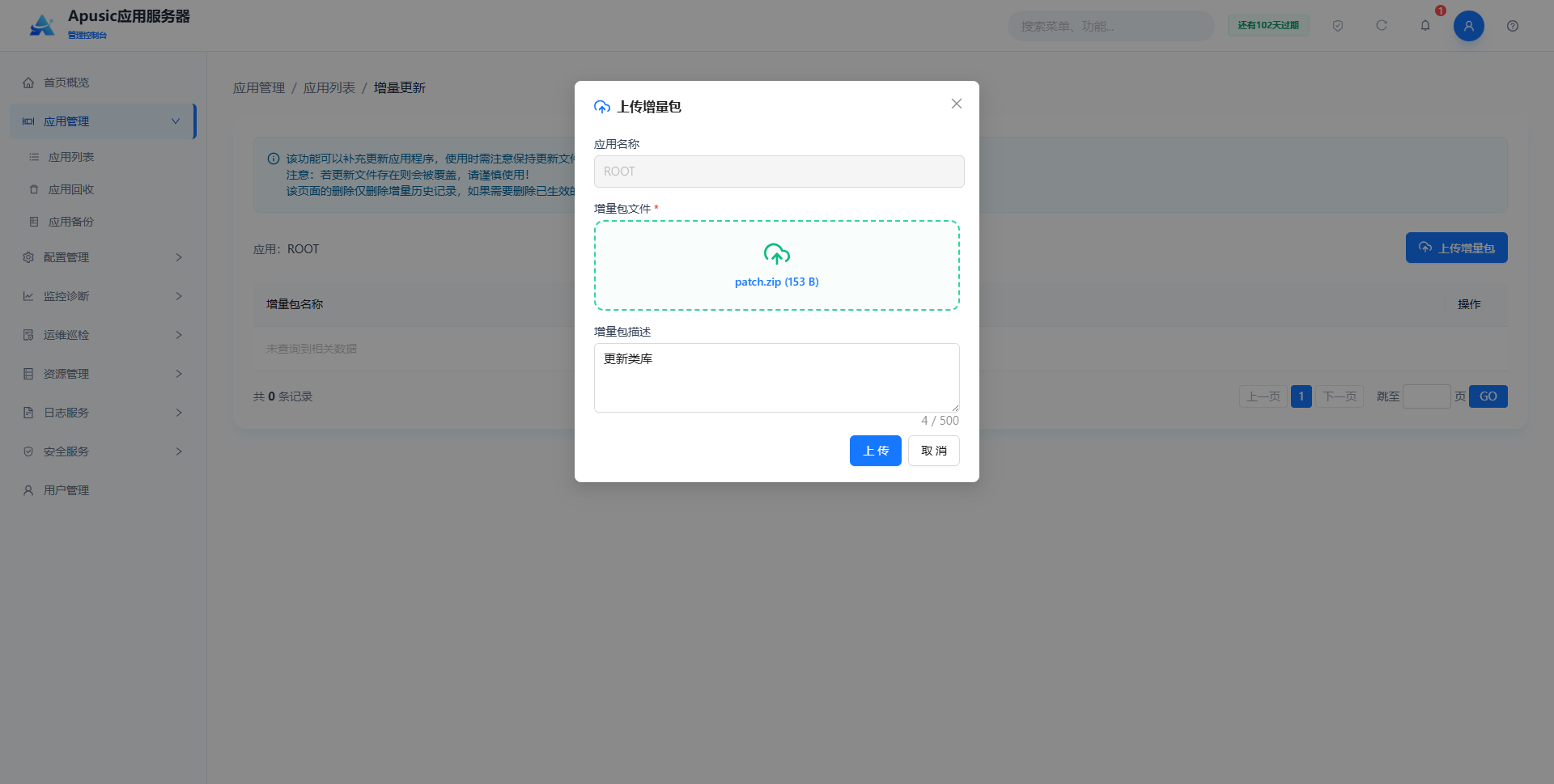Click the search menu input box
This screenshot has height=784, width=1554.
(1111, 26)
